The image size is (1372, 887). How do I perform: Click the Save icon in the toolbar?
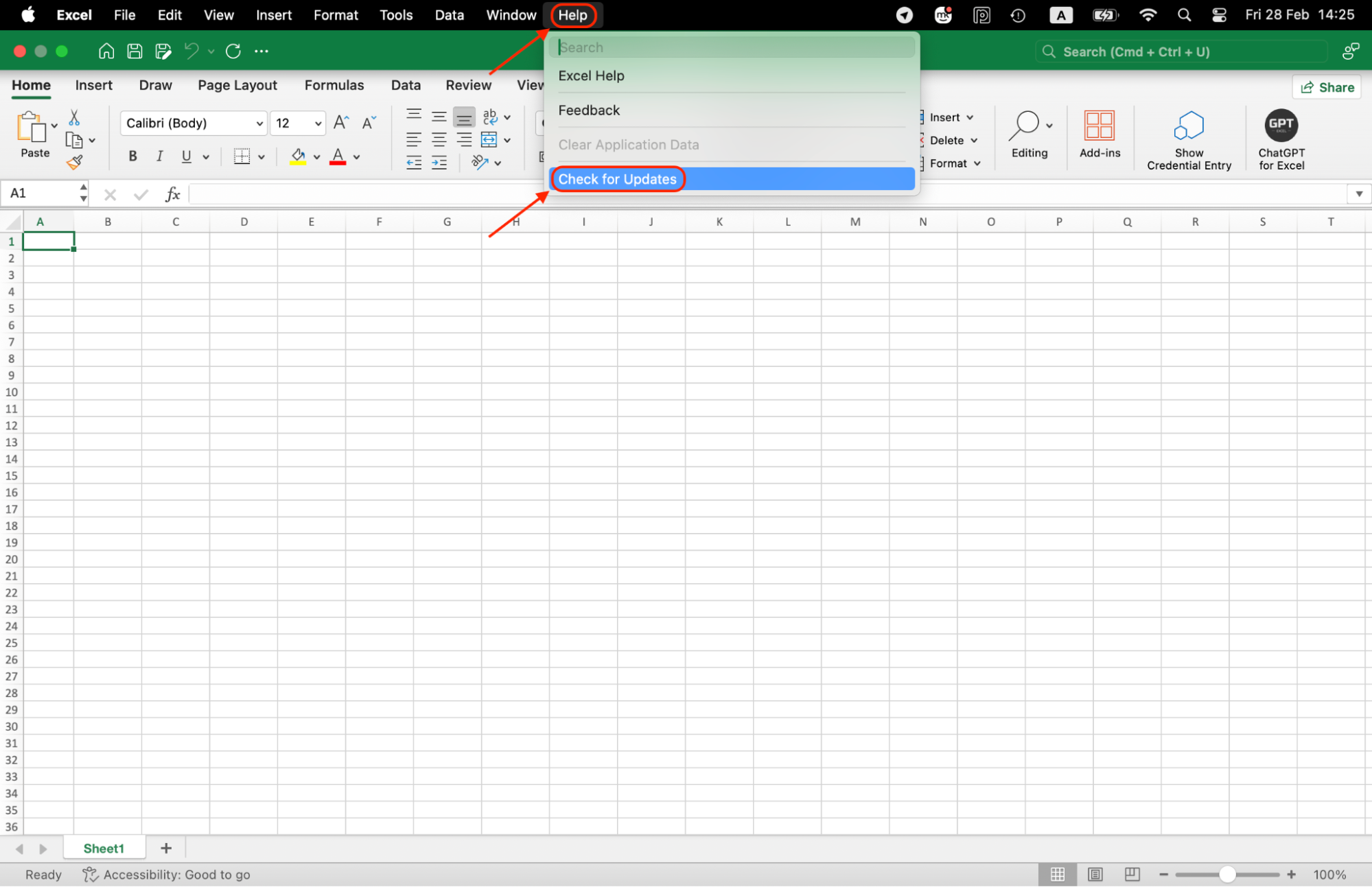pyautogui.click(x=135, y=51)
